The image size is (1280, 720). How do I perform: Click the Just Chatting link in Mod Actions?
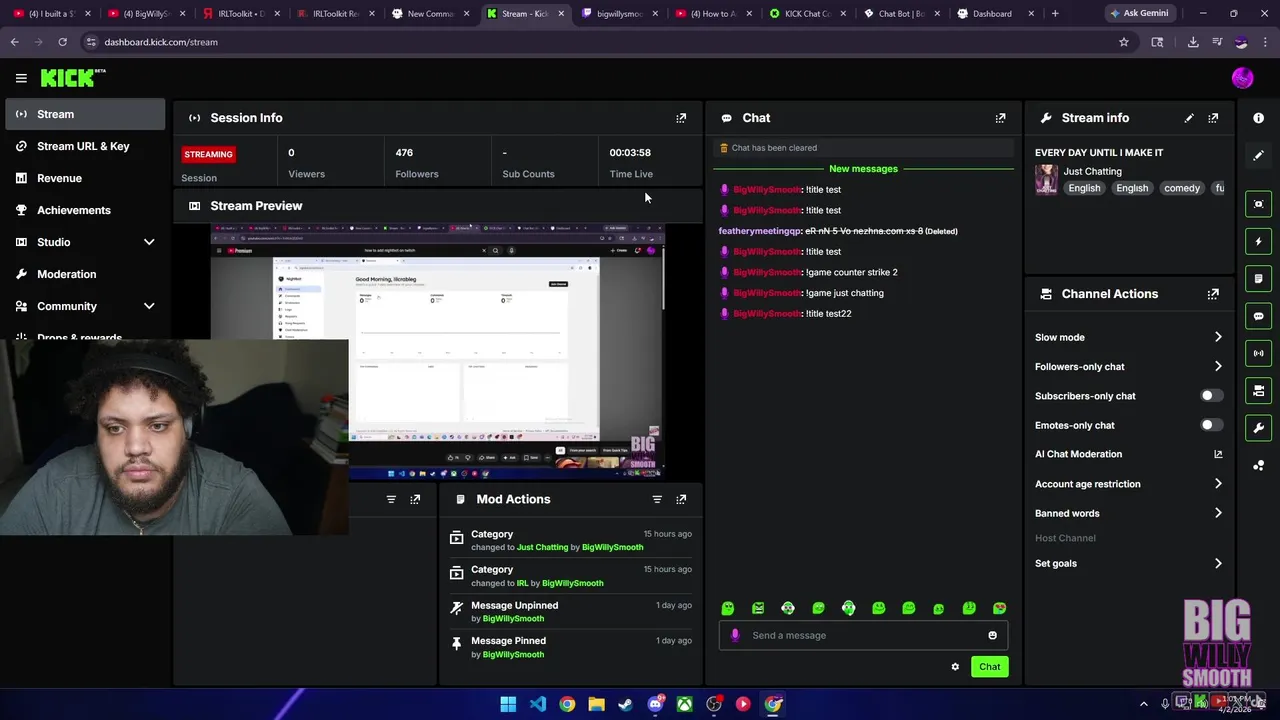[542, 547]
